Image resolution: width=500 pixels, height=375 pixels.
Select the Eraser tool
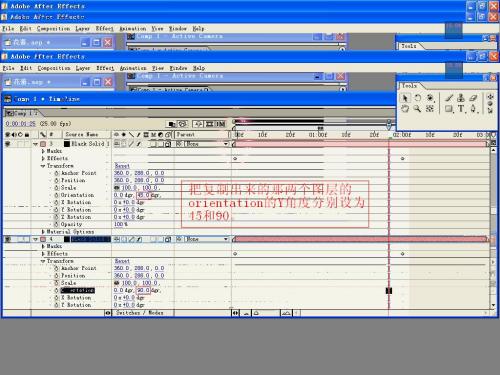click(473, 98)
